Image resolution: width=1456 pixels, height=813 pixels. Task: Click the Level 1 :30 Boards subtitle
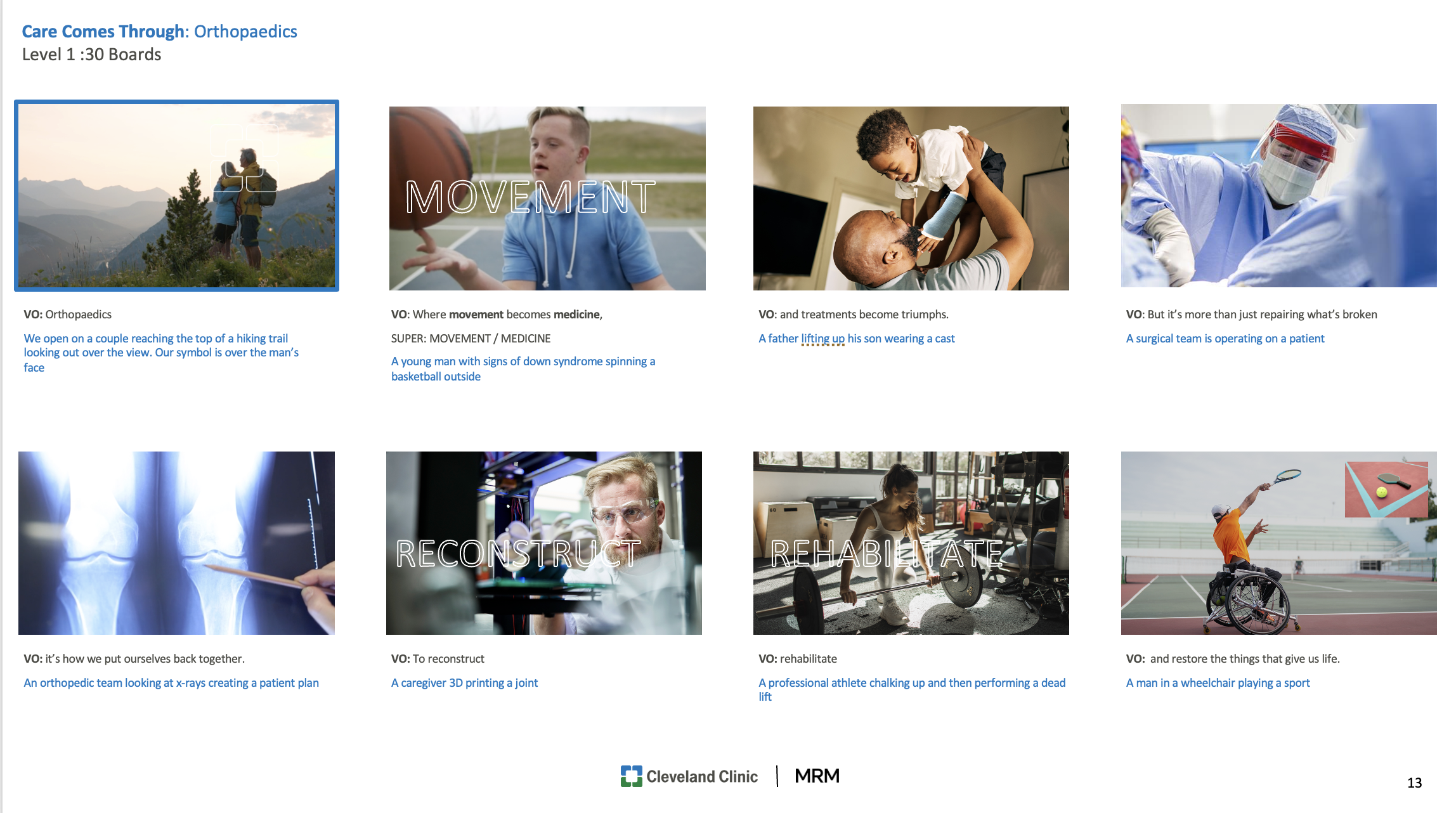click(91, 55)
